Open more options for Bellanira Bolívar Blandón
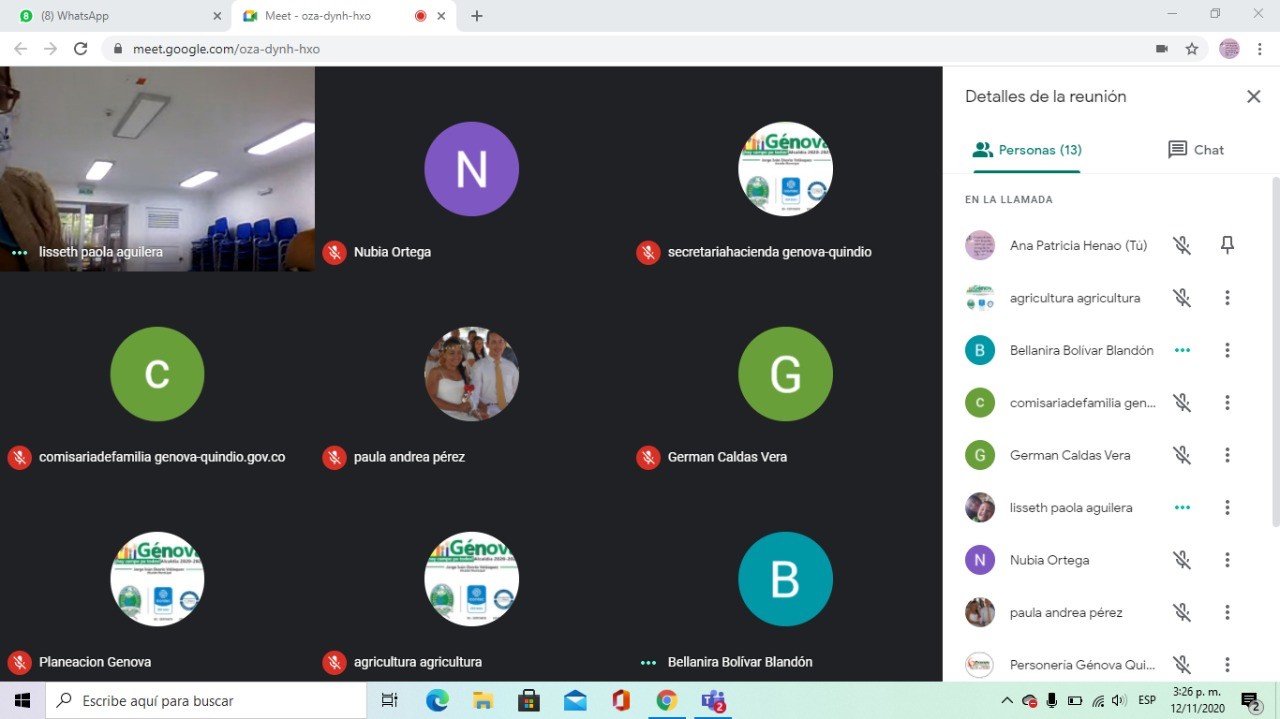The height and width of the screenshot is (719, 1280). click(1227, 350)
